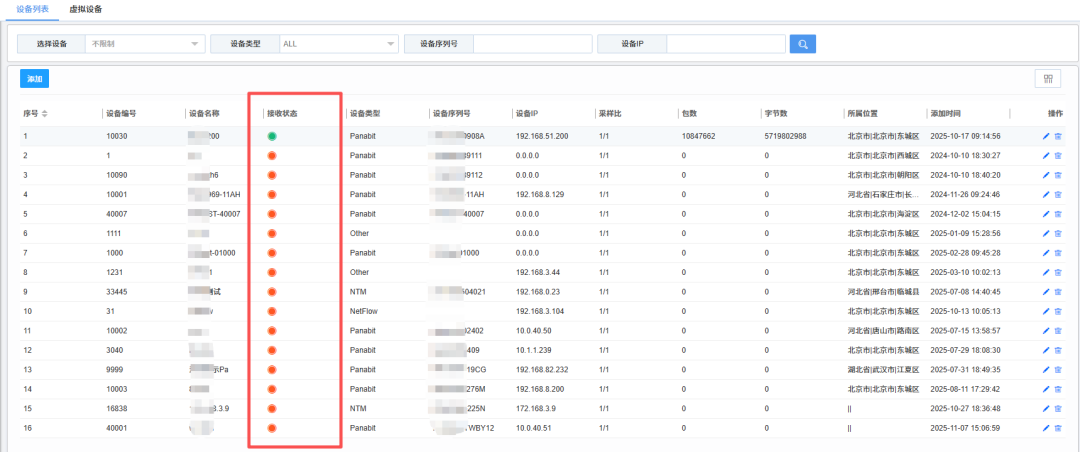Select packet count cell 10847662
The image size is (1080, 452).
[698, 136]
